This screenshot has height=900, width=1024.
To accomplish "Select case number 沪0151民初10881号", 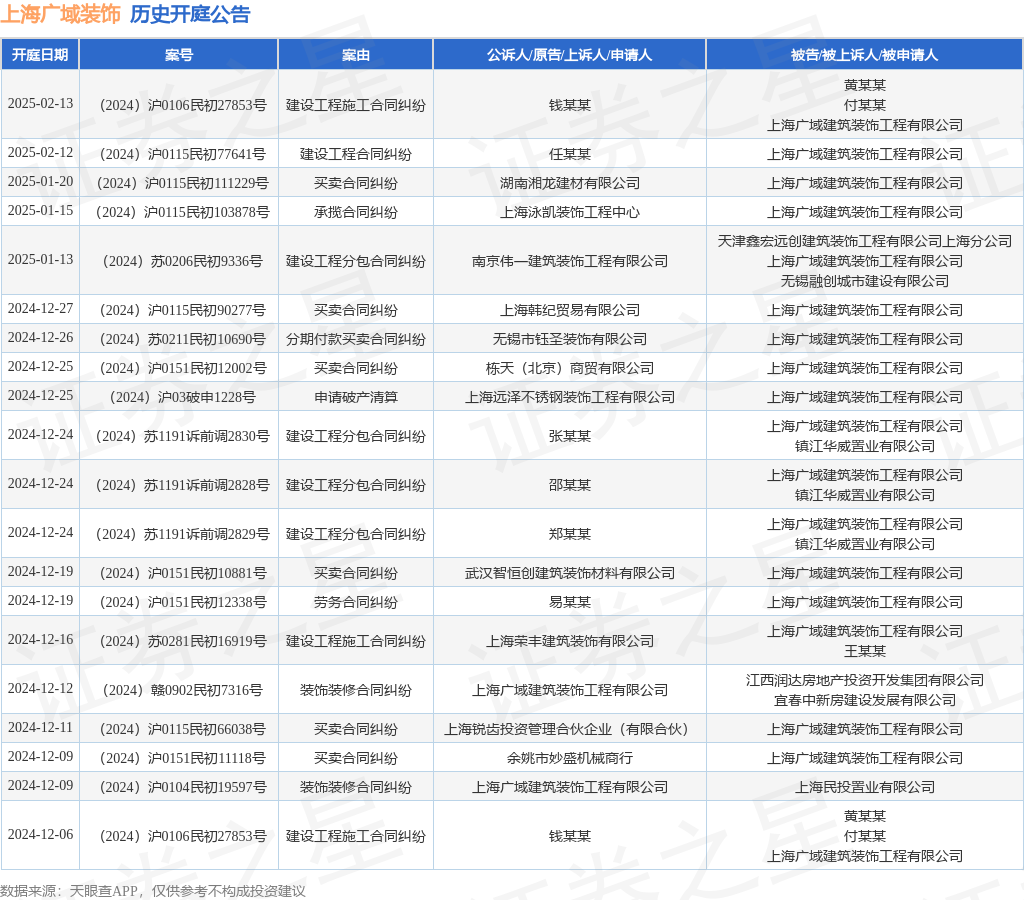I will pyautogui.click(x=183, y=573).
